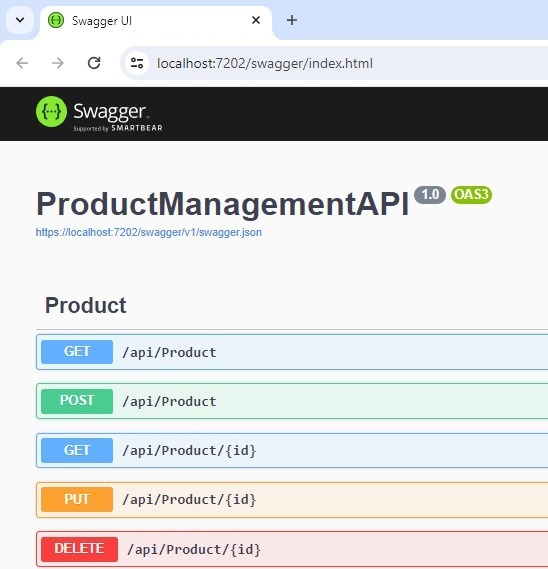This screenshot has width=548, height=569.
Task: Open the tab search dropdown chevron
Action: pos(20,20)
